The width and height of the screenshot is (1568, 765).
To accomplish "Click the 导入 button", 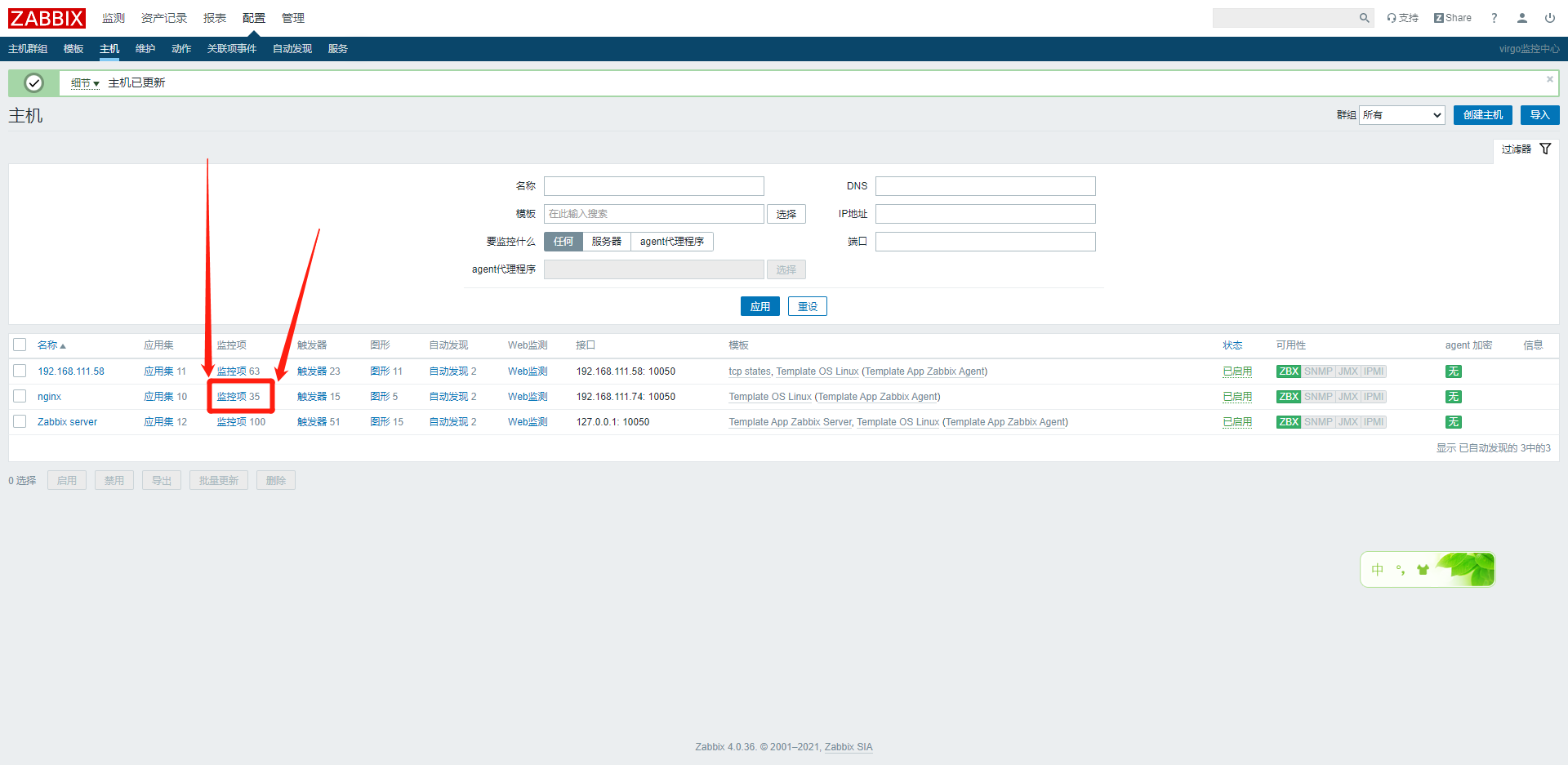I will click(1540, 115).
